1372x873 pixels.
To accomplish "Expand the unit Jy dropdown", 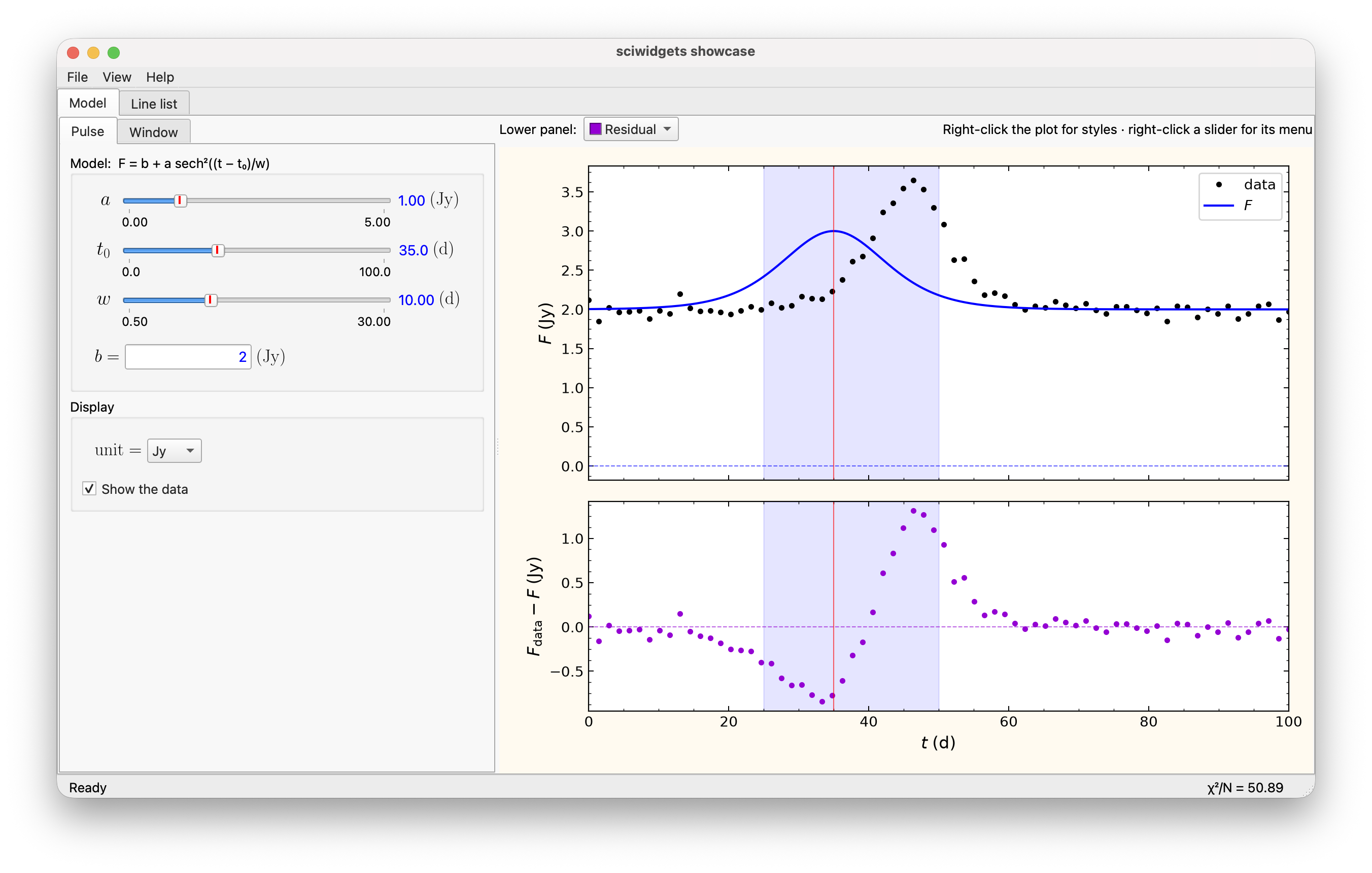I will click(x=174, y=451).
